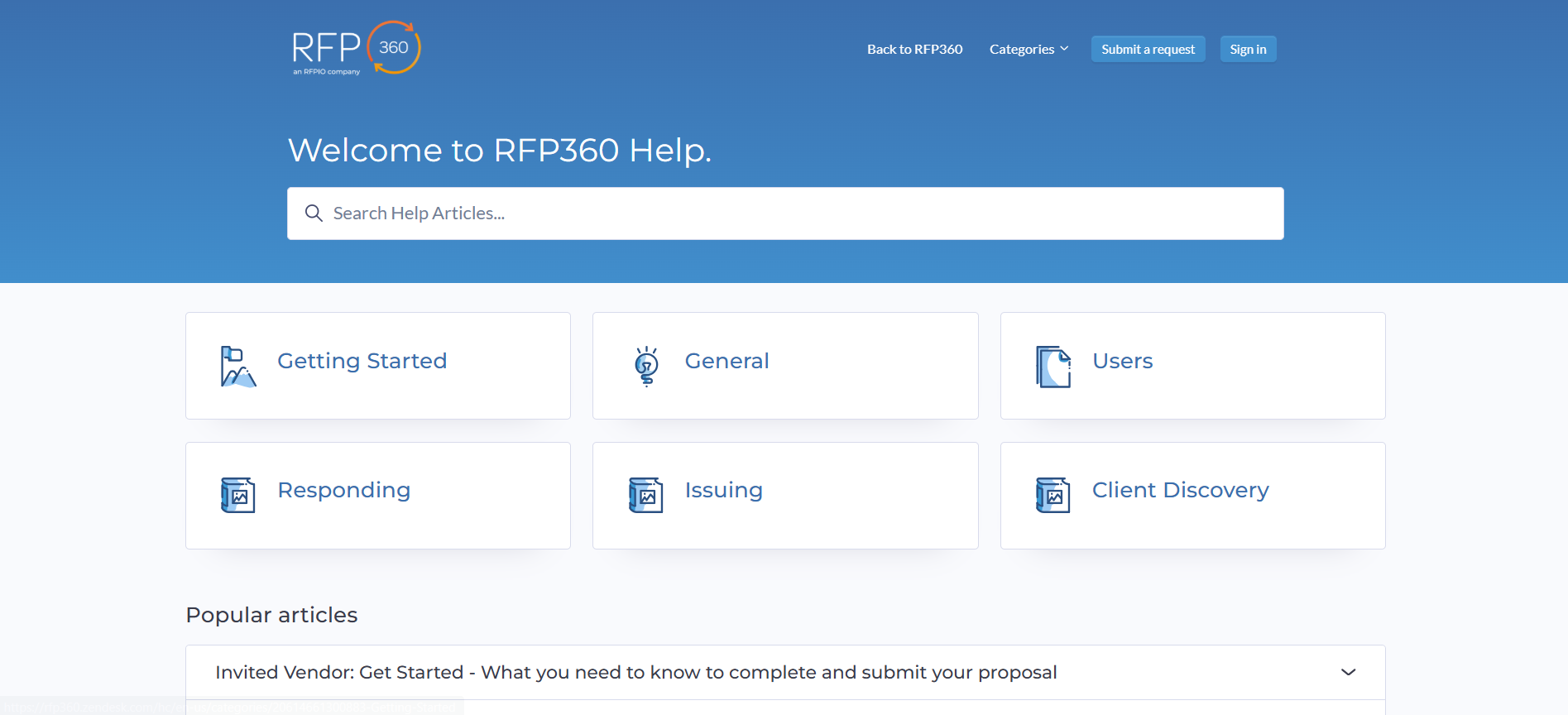Click the Client Discovery book icon
Image resolution: width=1568 pixels, height=715 pixels.
1053,496
